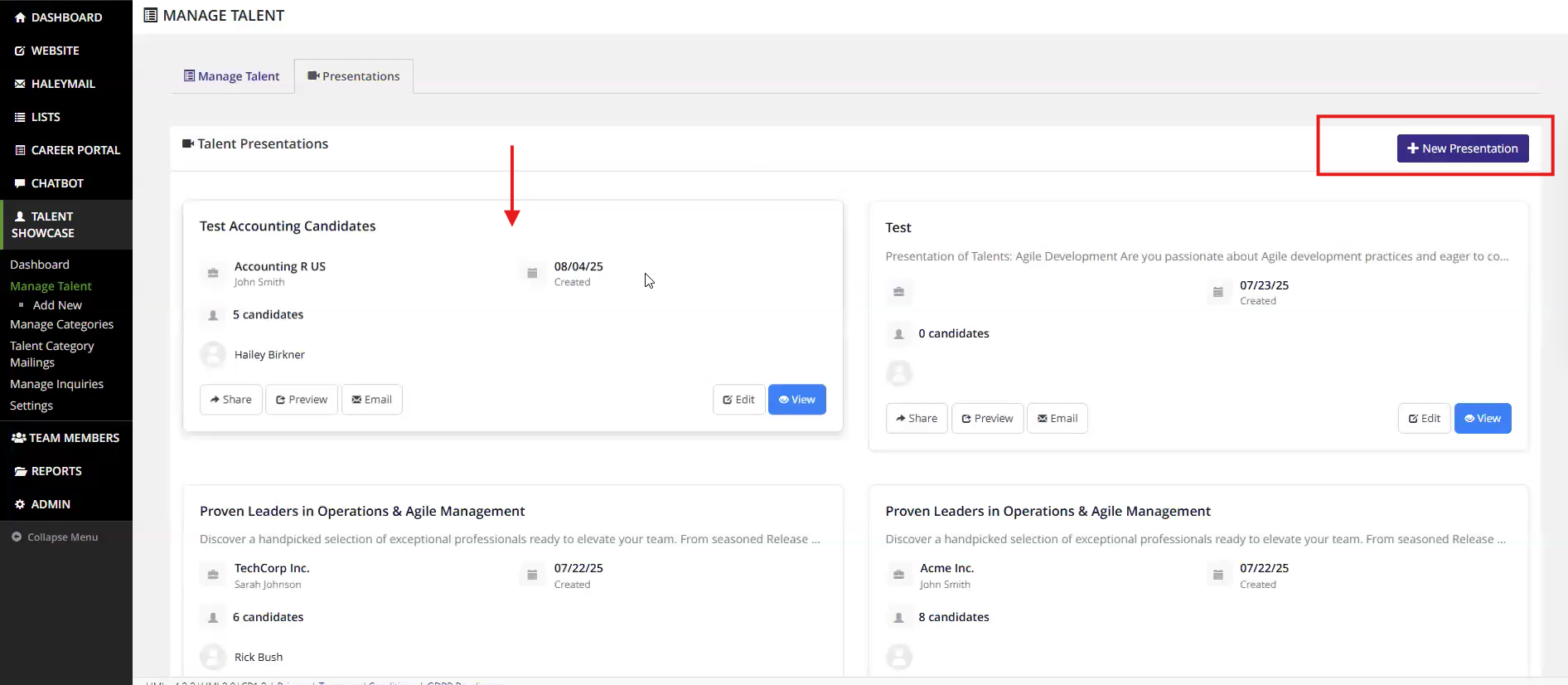Share the Test presentation from 07/23/25
Viewport: 1568px width, 685px height.
click(x=916, y=419)
